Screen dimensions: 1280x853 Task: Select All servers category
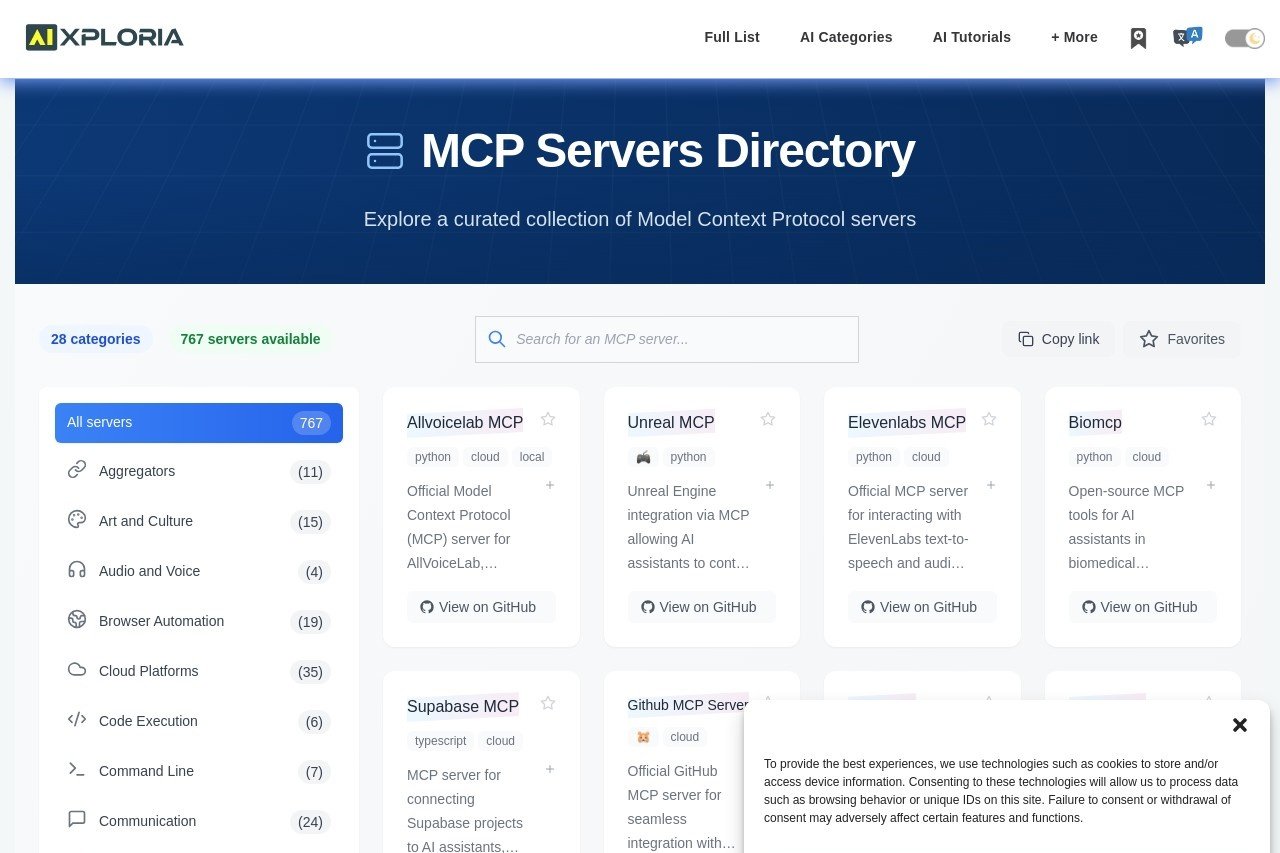click(x=199, y=423)
